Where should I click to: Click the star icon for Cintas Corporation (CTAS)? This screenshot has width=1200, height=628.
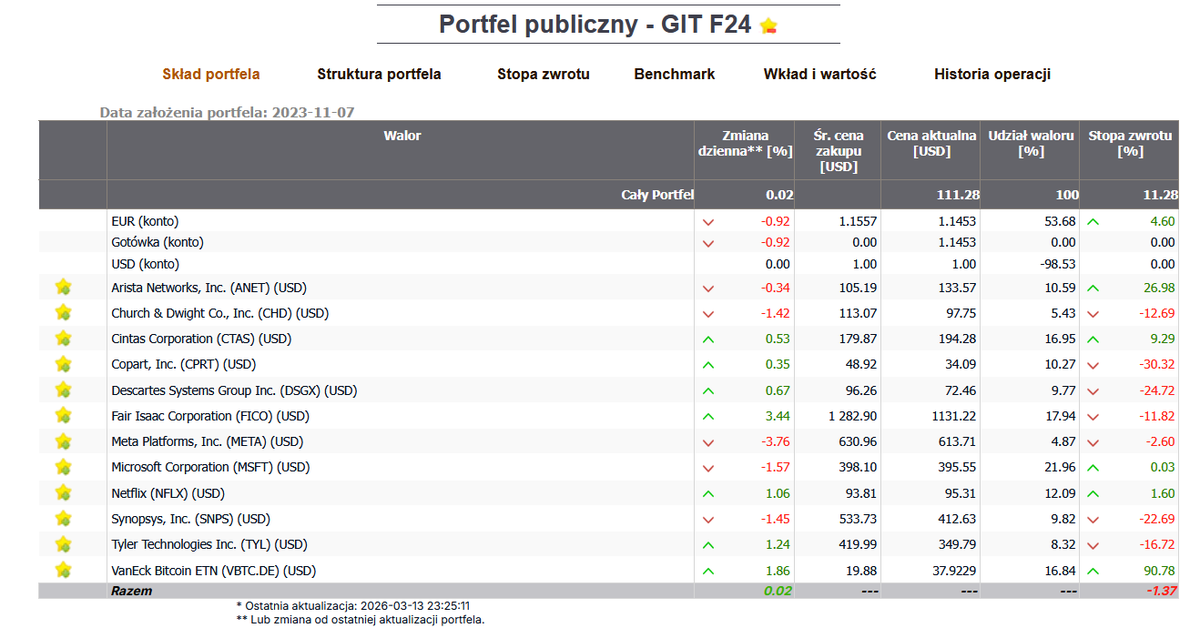pyautogui.click(x=64, y=338)
